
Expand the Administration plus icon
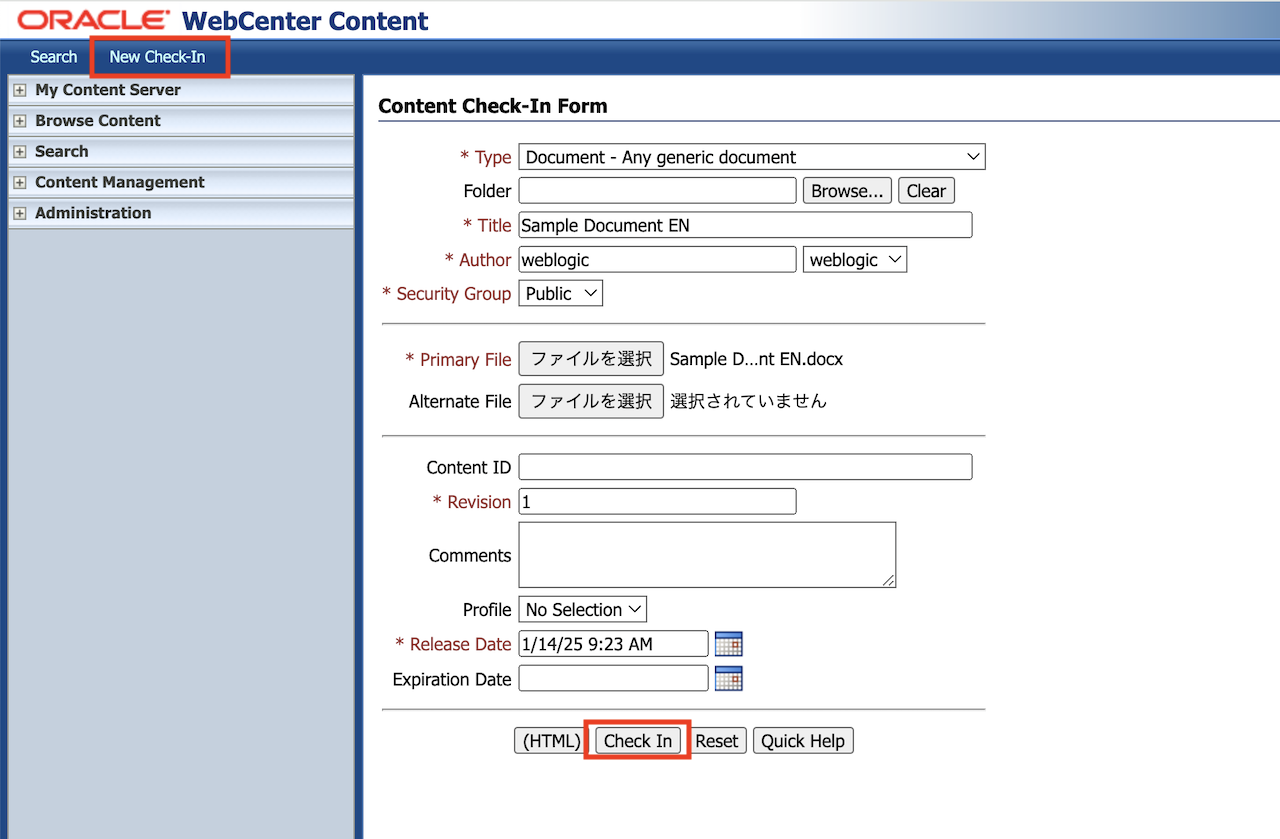tap(19, 213)
